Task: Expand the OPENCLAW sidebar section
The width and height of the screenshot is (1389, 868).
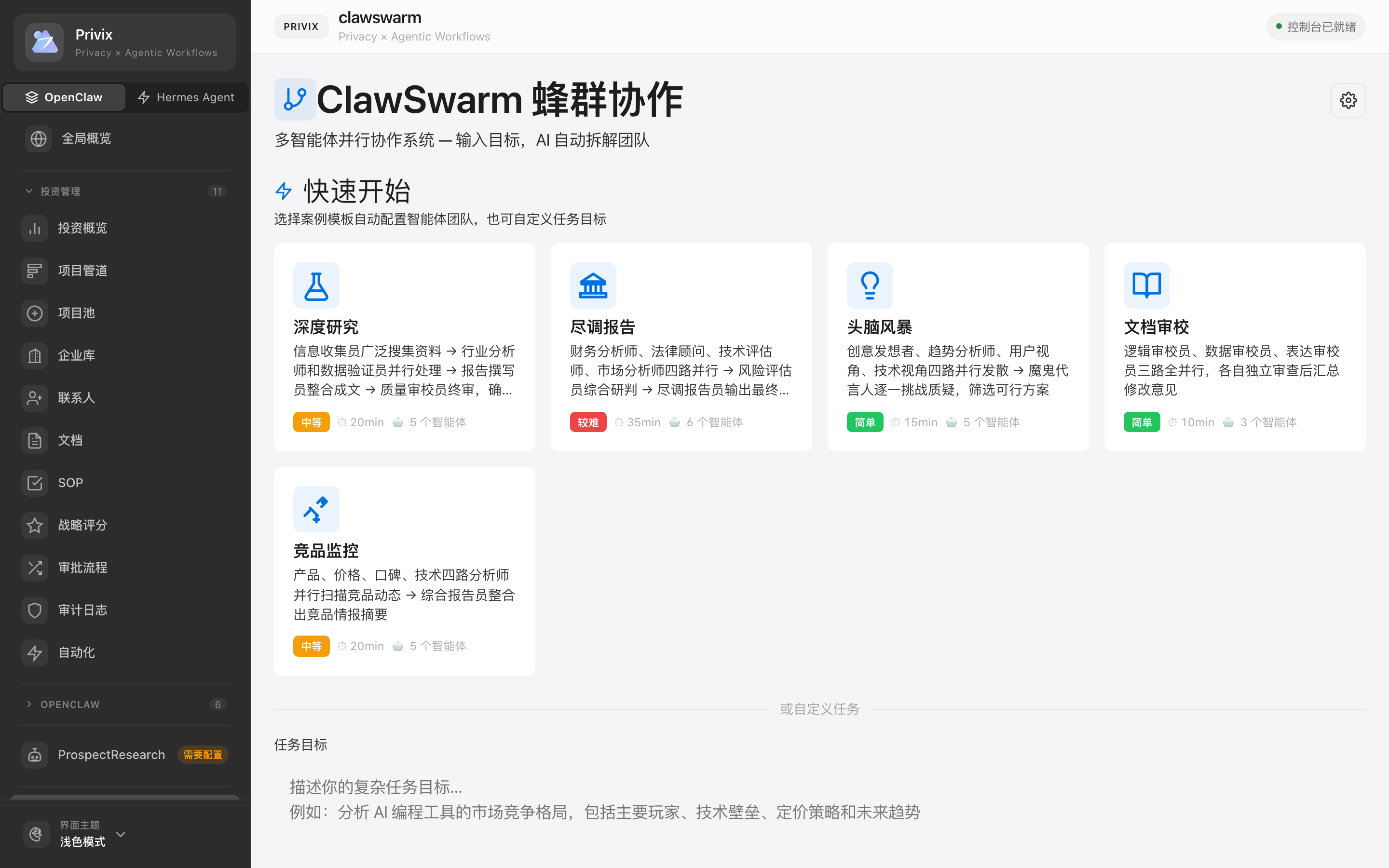Action: point(125,705)
